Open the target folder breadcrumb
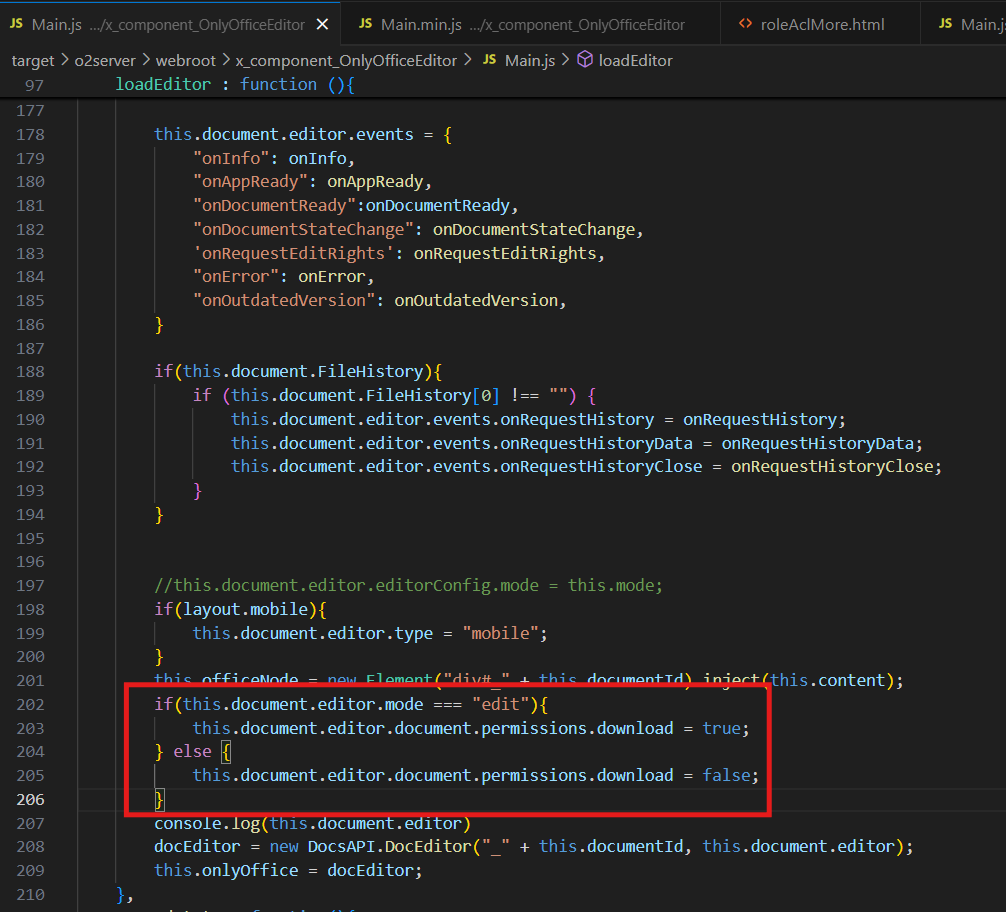Image resolution: width=1006 pixels, height=912 pixels. (x=33, y=61)
